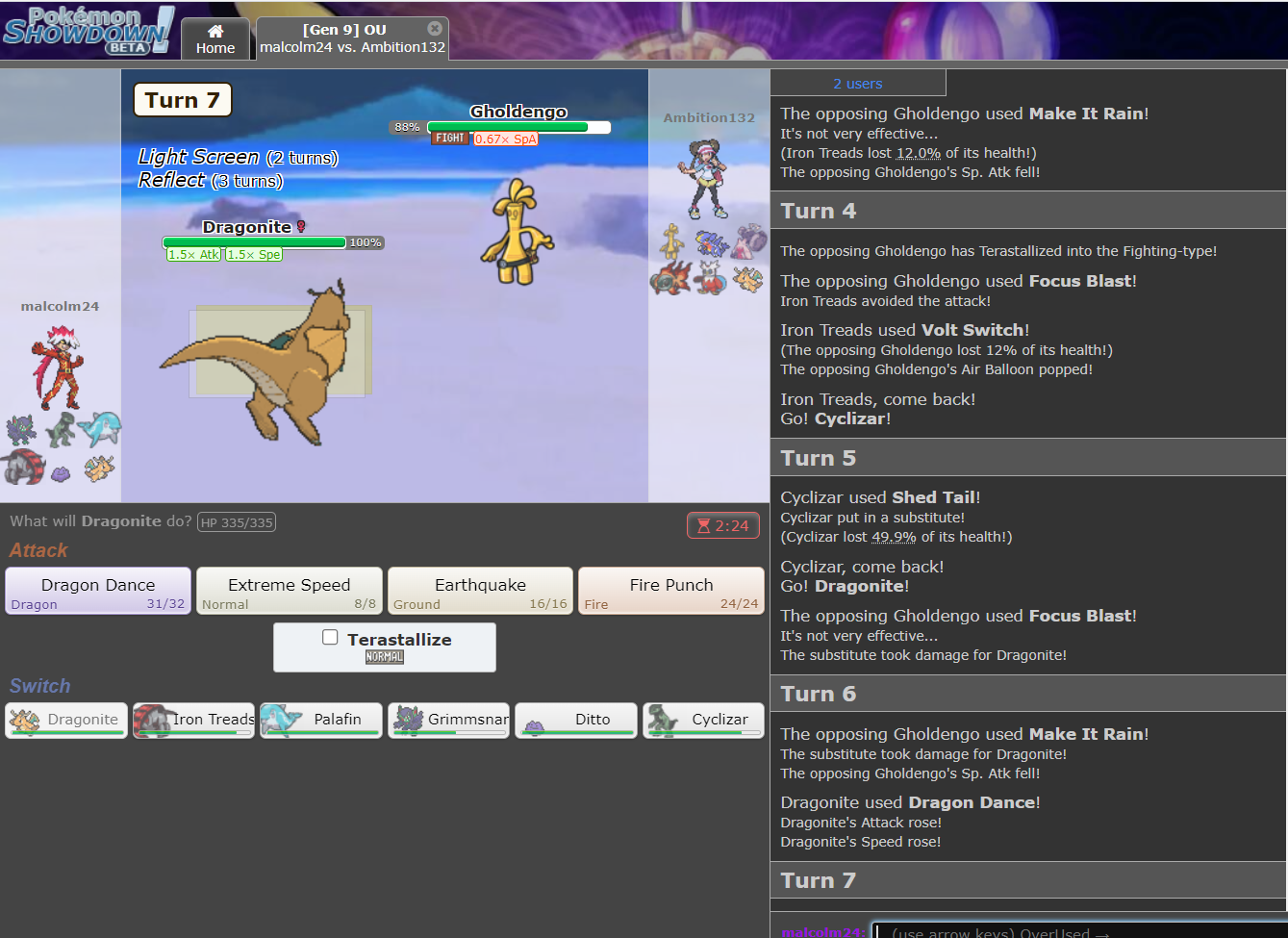Use Dragon Dance move
This screenshot has width=1288, height=938.
[x=97, y=591]
